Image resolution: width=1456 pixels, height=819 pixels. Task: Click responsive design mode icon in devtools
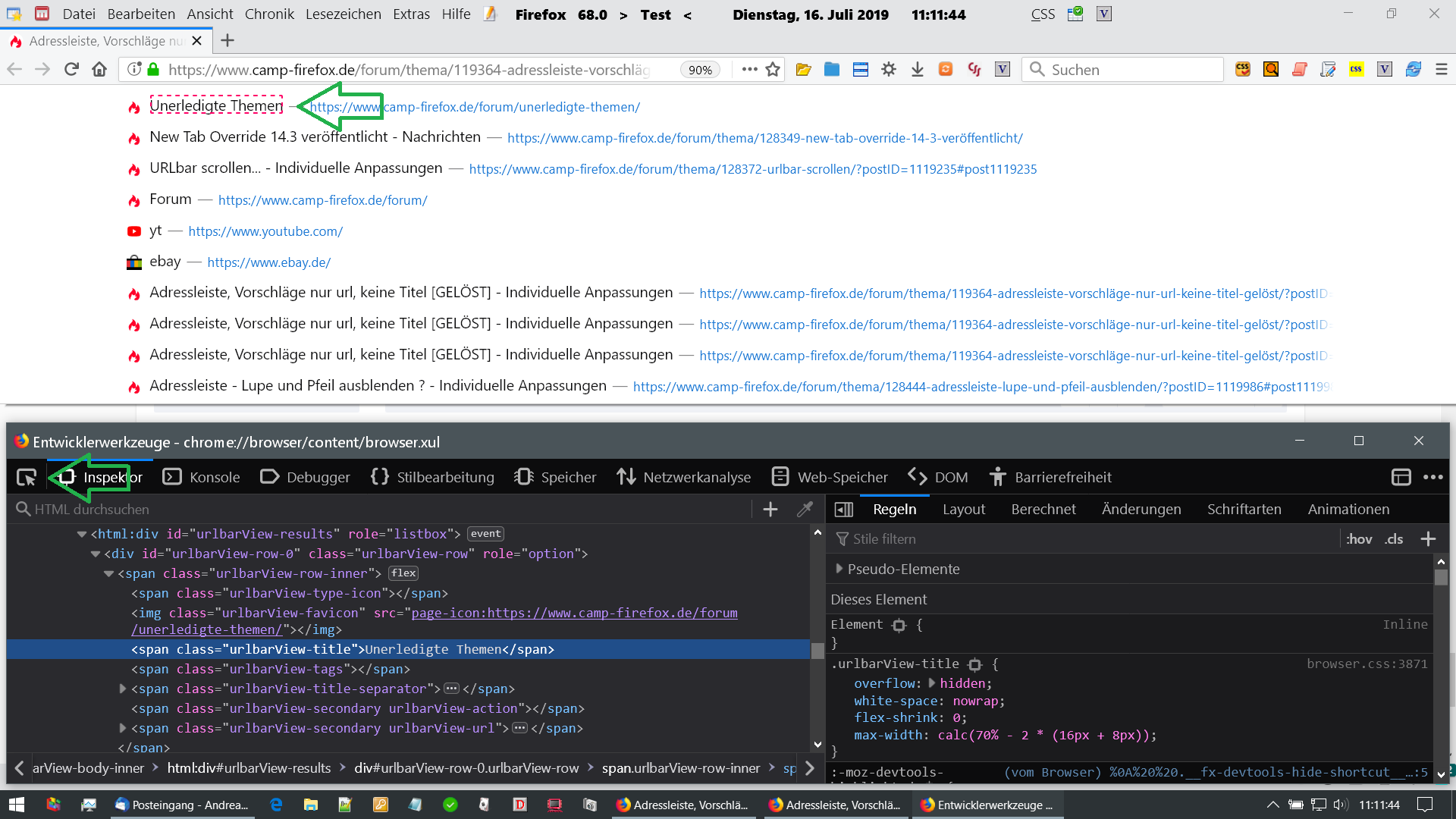tap(1401, 477)
